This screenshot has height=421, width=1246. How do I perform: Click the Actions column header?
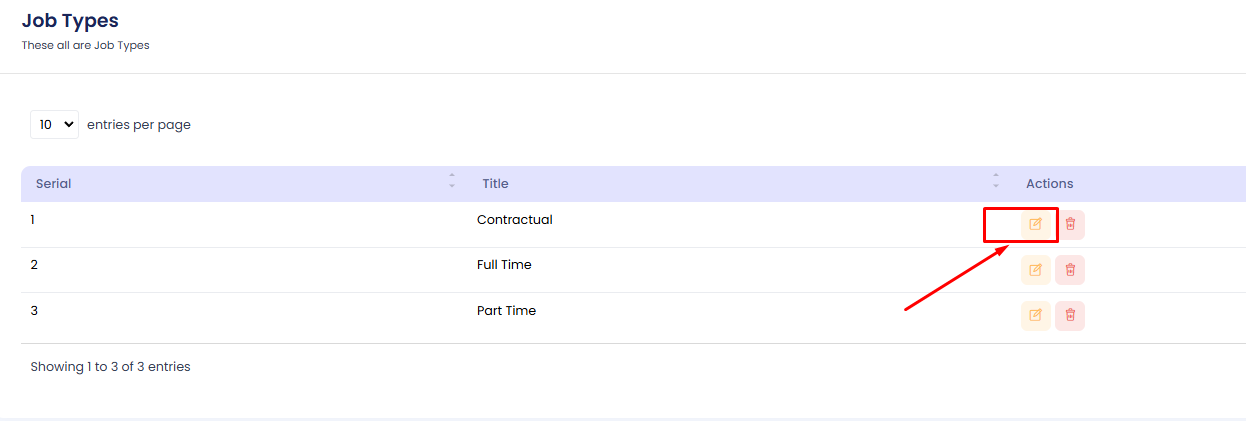pos(1049,184)
